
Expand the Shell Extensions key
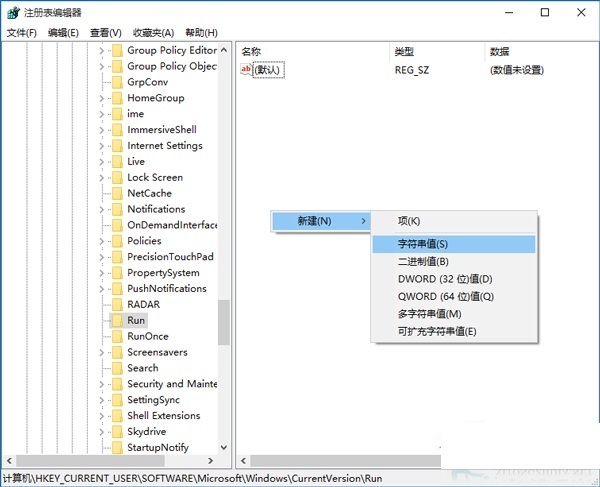point(101,416)
